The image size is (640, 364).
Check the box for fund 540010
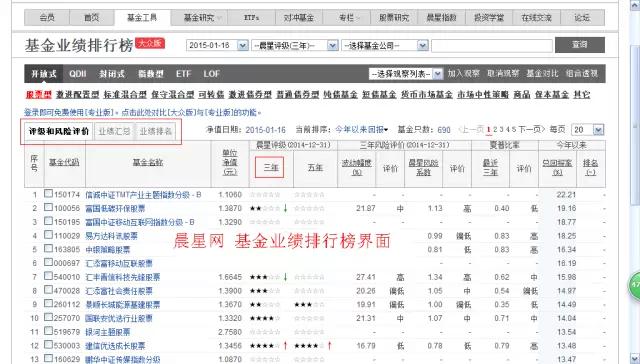(x=48, y=276)
